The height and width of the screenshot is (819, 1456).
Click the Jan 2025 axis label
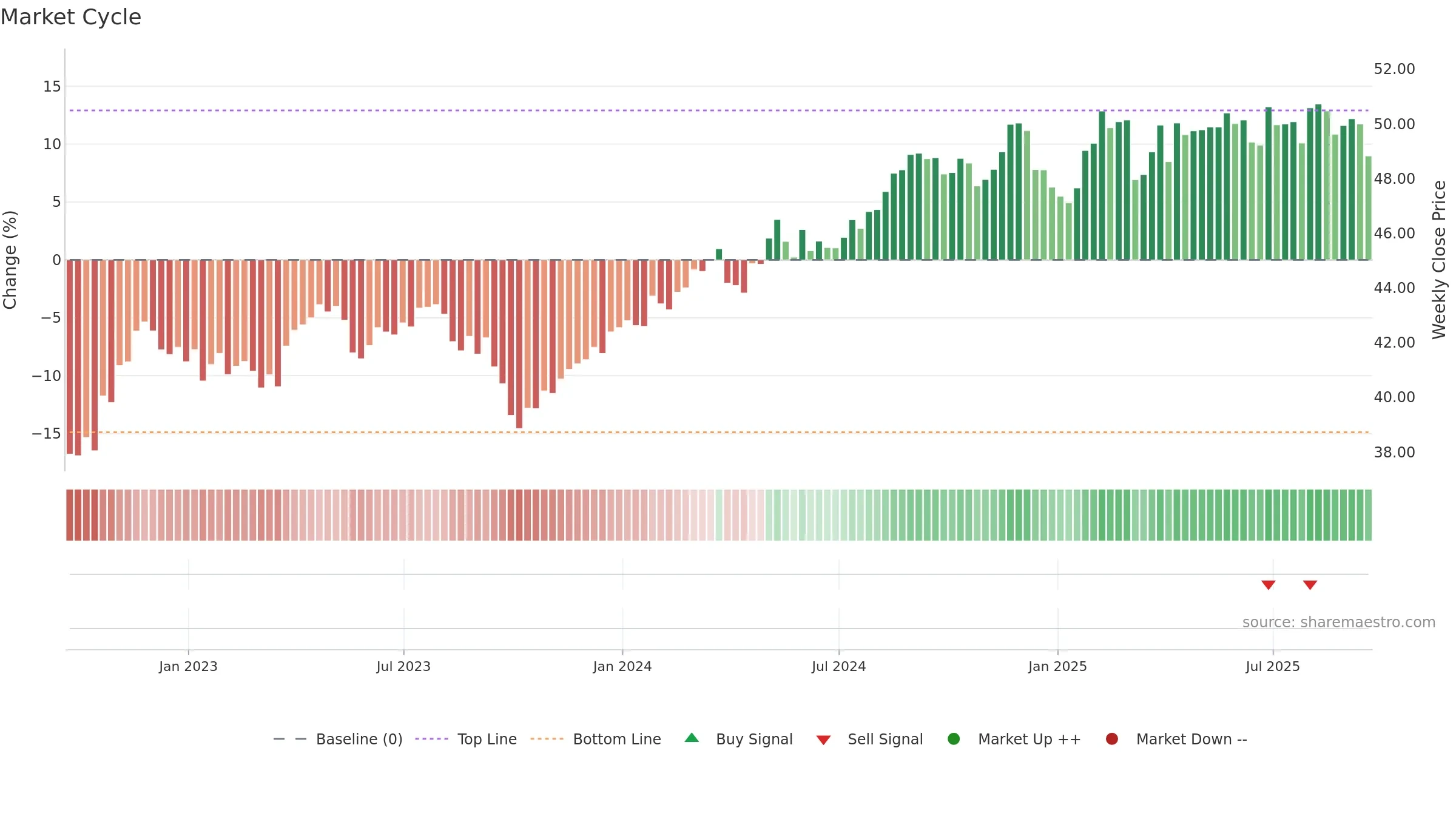pos(1057,667)
